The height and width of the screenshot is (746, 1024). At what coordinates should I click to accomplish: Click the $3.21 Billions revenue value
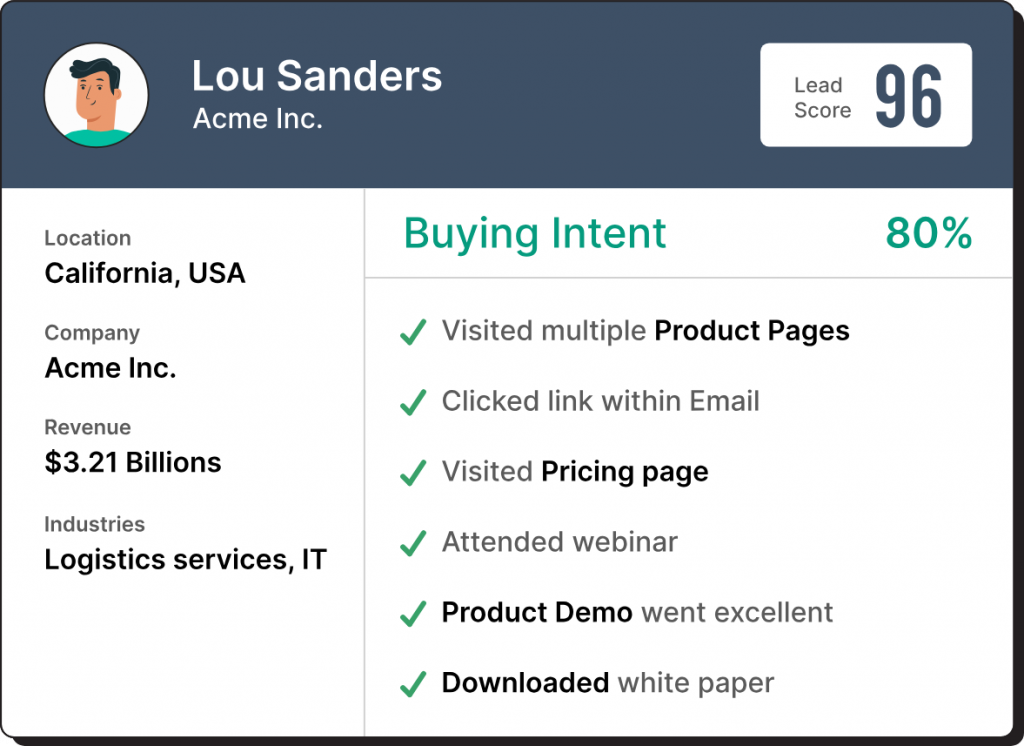[133, 462]
